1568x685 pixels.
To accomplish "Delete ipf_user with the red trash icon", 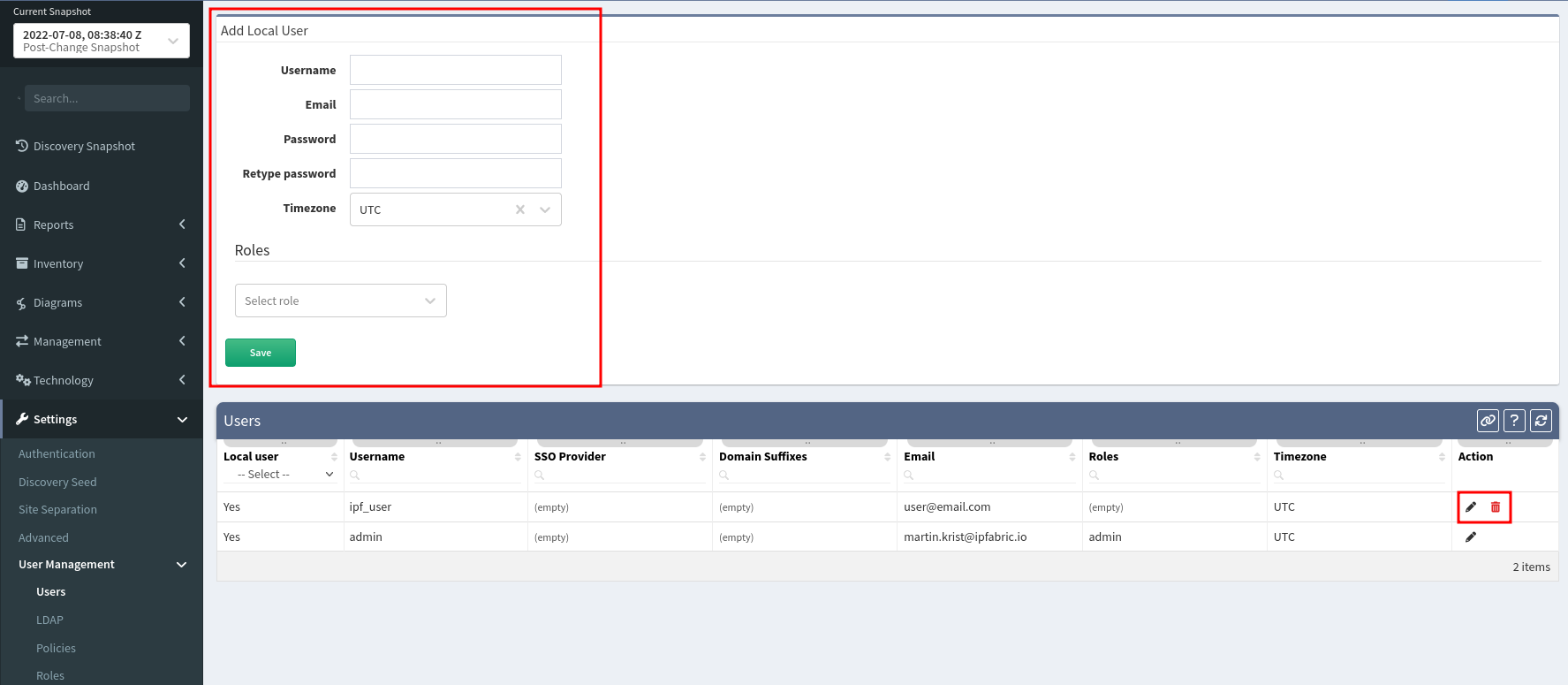I will point(1496,507).
